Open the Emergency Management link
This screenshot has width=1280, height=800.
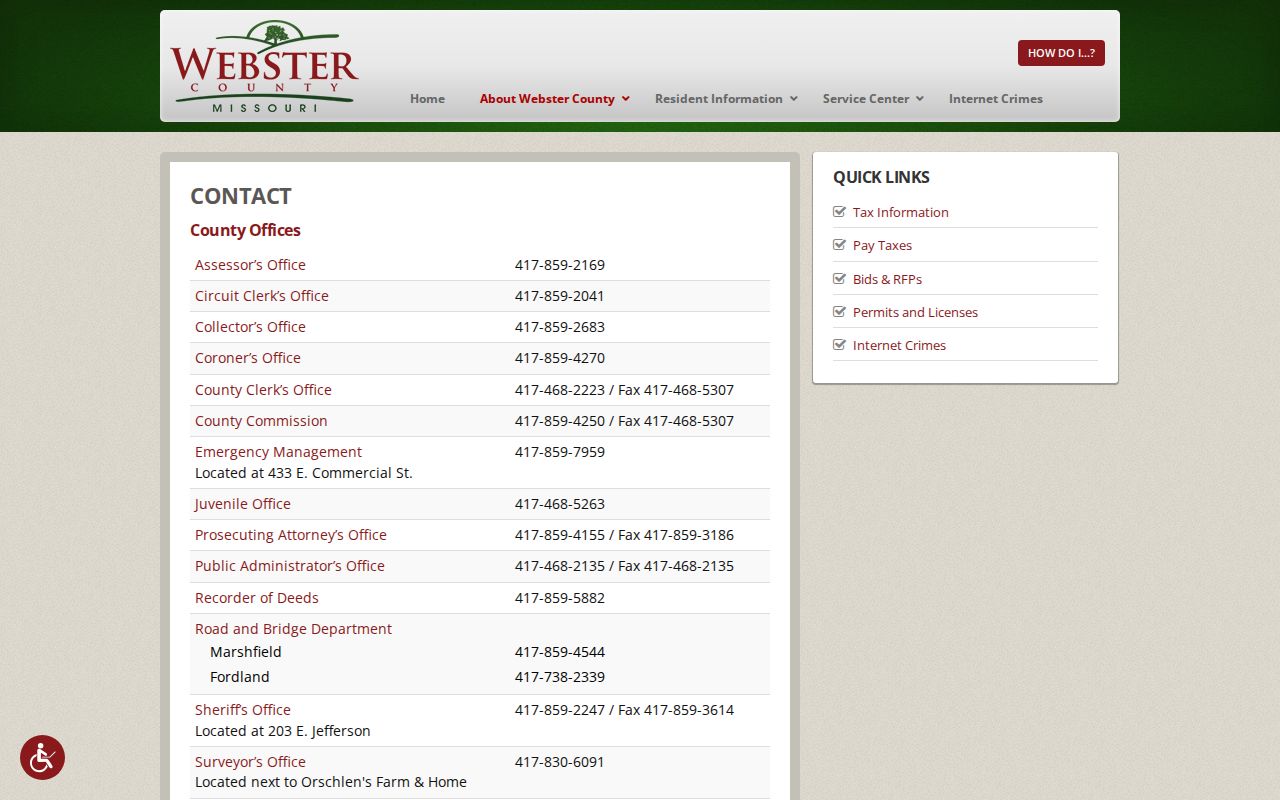coord(278,452)
